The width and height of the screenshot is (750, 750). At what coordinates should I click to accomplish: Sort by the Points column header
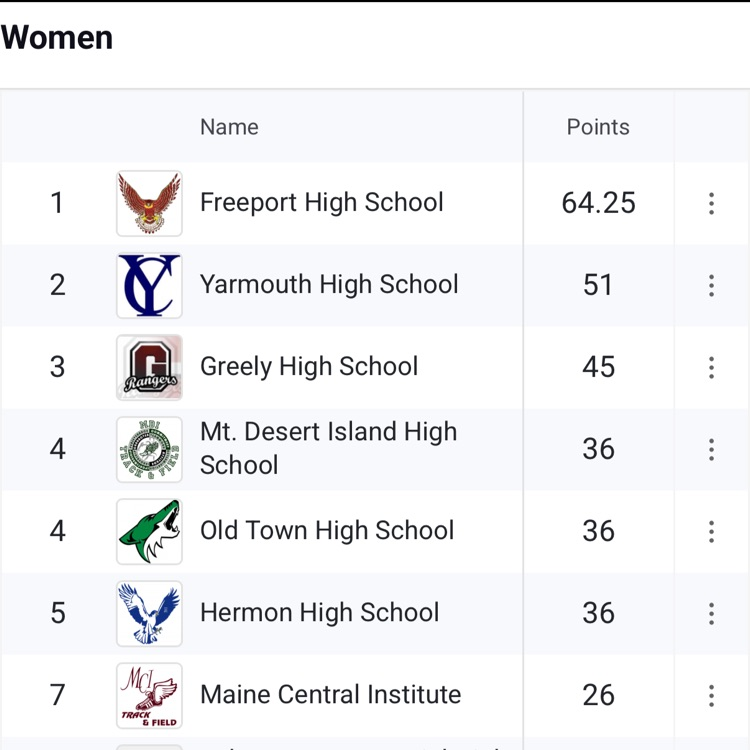pos(598,127)
